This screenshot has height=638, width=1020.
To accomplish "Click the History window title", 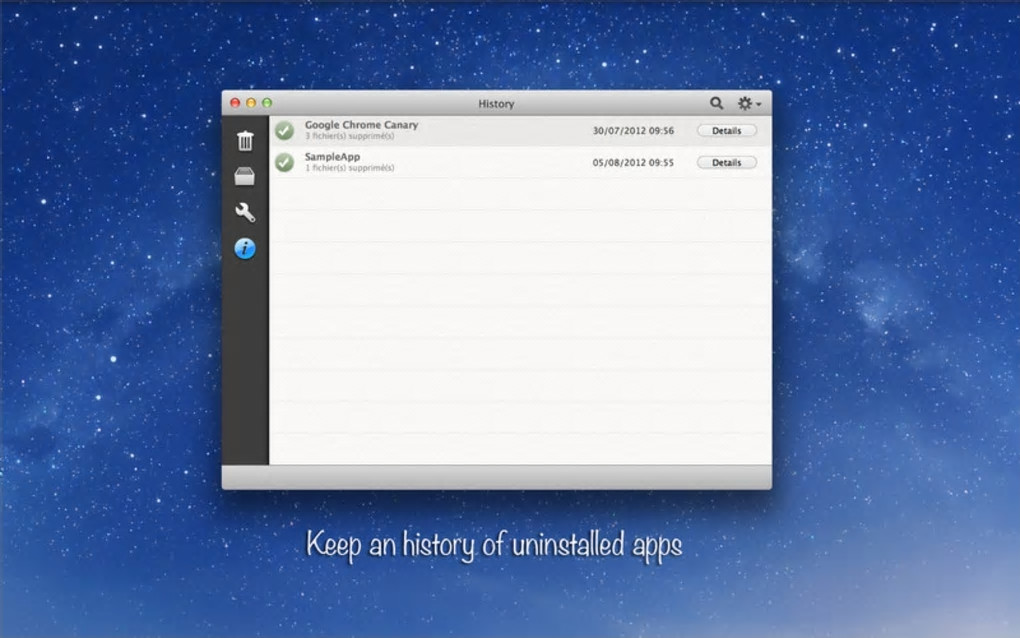I will point(496,104).
